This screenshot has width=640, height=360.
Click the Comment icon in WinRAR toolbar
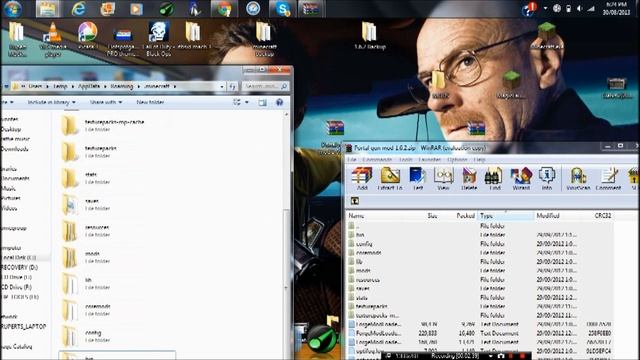[608, 179]
